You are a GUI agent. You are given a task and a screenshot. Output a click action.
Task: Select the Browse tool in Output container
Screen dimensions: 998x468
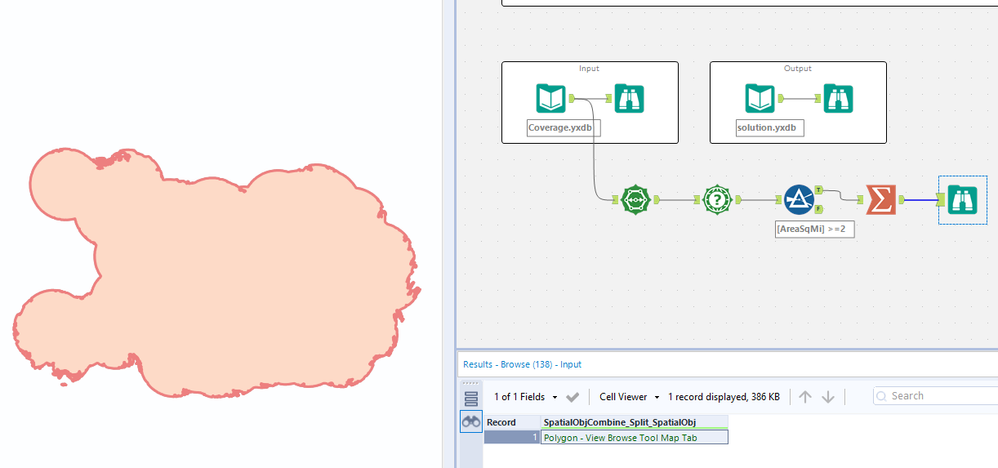(838, 98)
